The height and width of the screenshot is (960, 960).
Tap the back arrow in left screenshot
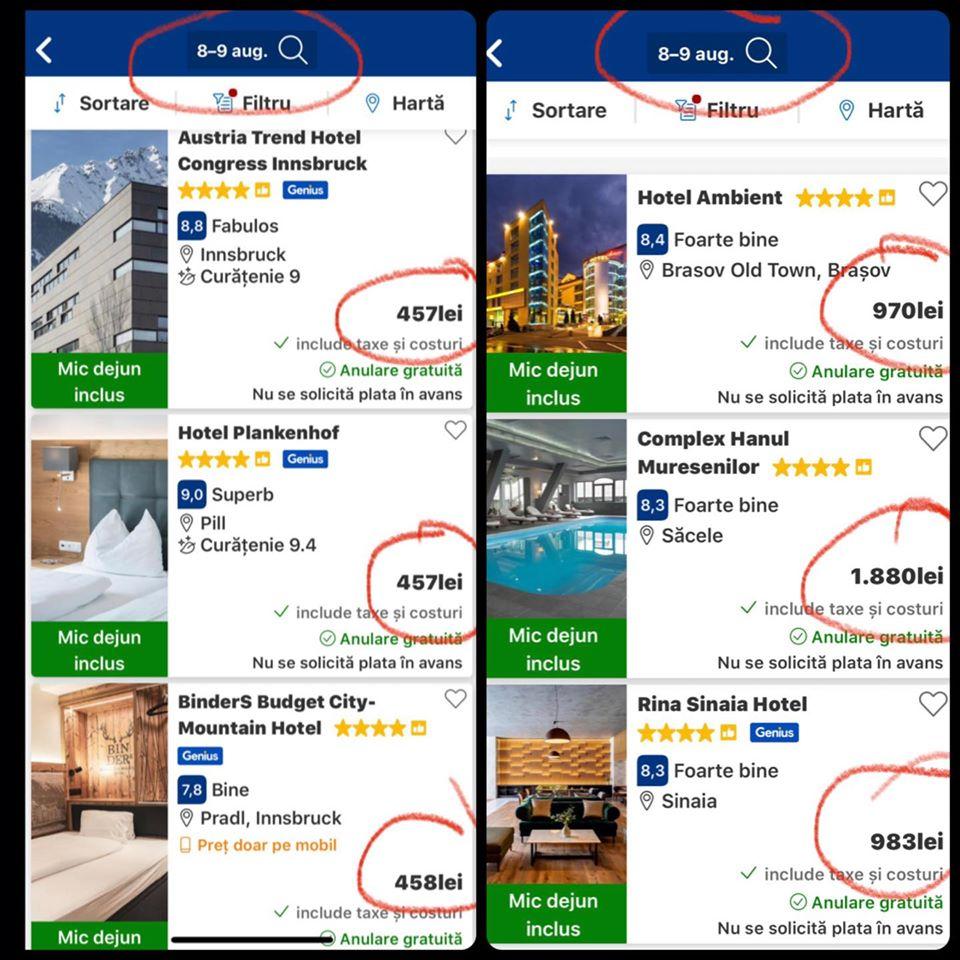coord(44,50)
